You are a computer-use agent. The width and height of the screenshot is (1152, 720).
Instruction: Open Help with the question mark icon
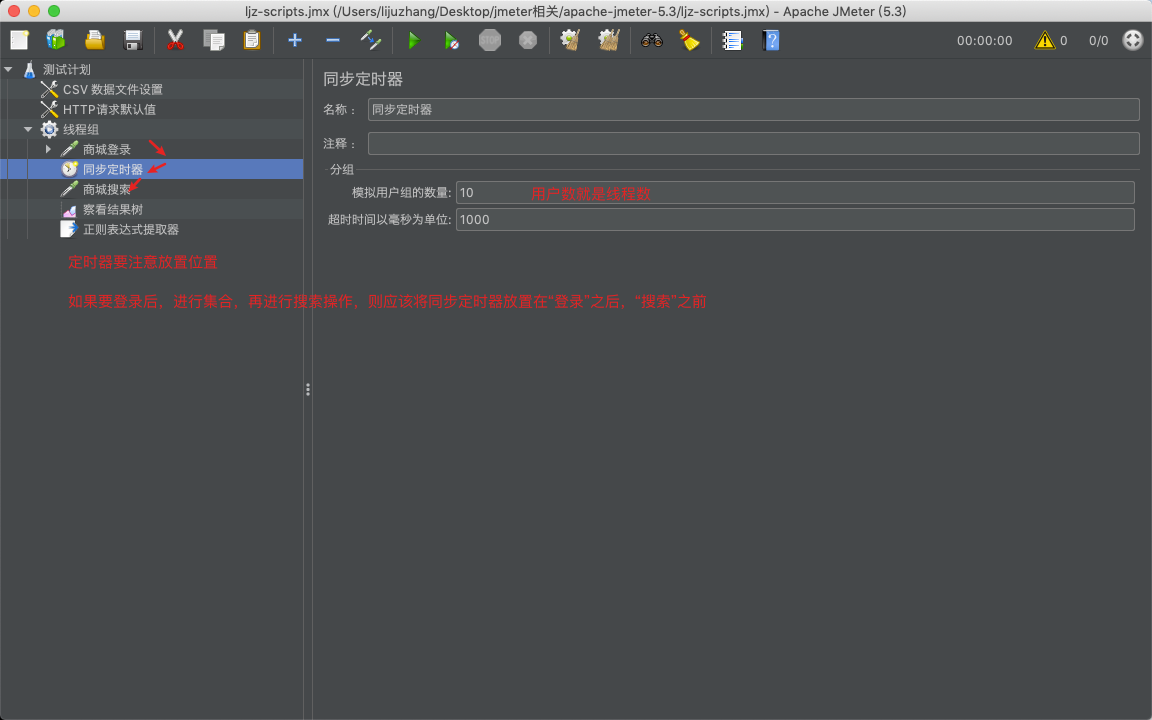[x=771, y=40]
